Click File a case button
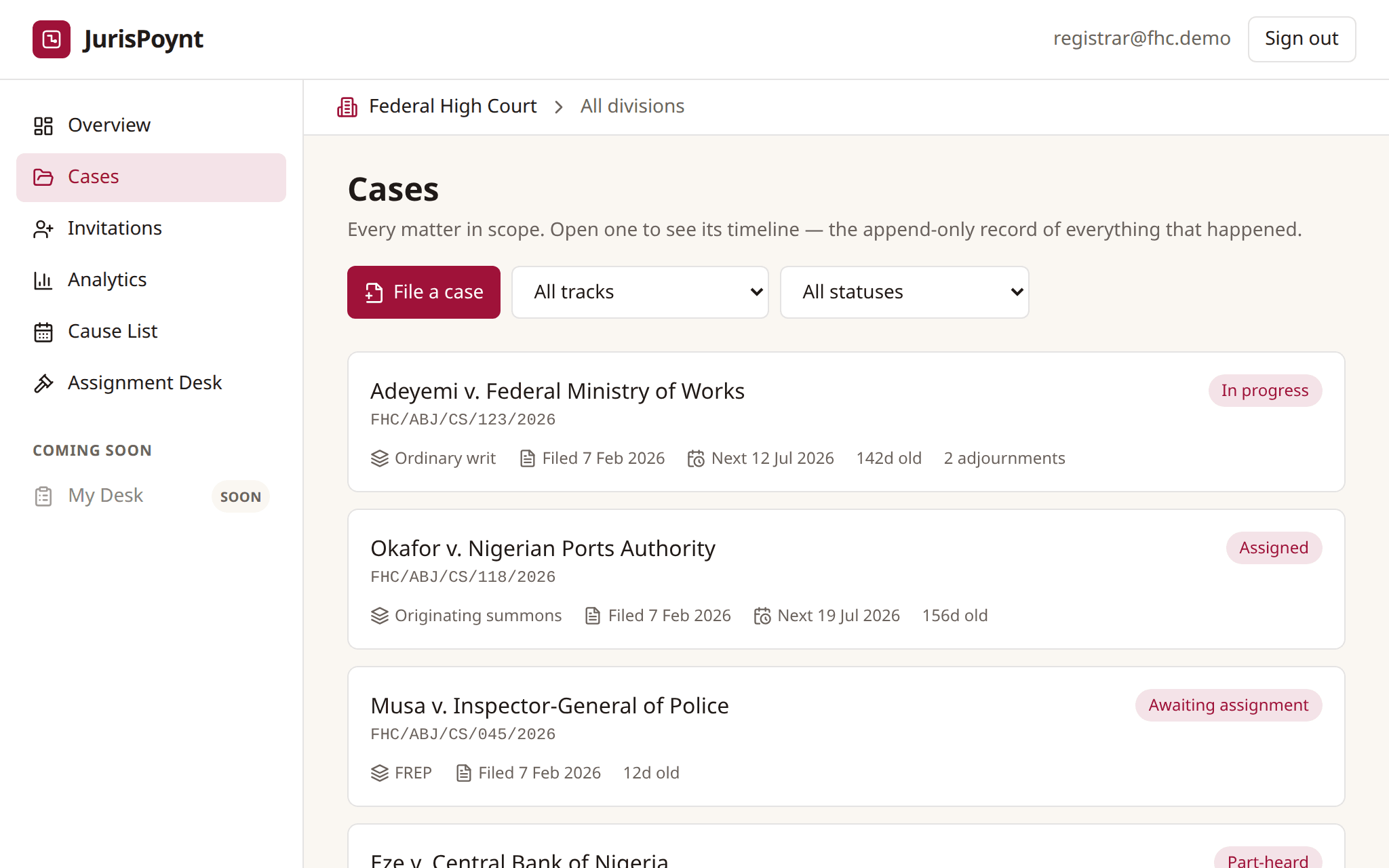 [424, 292]
